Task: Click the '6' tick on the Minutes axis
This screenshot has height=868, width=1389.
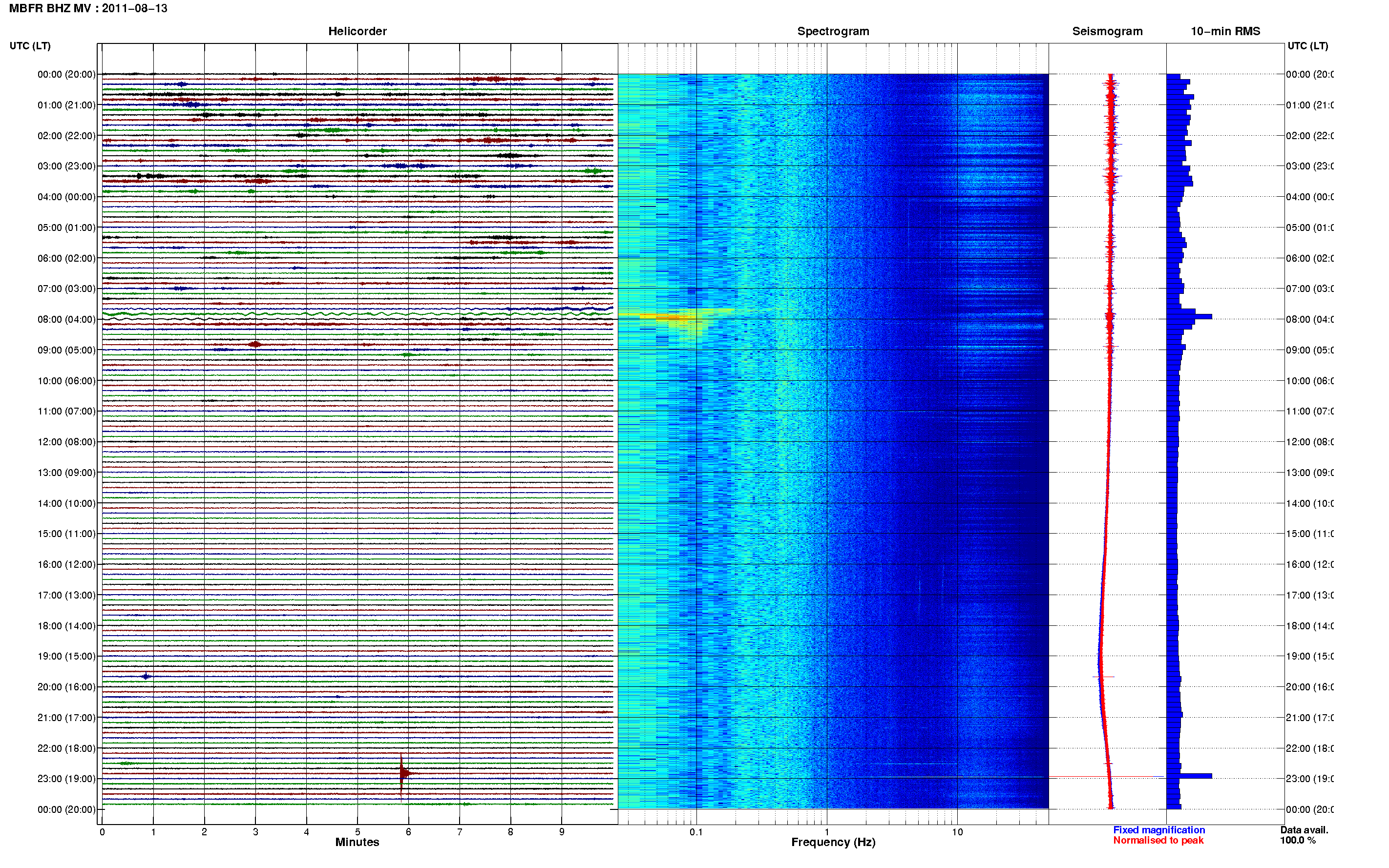Action: (x=408, y=832)
